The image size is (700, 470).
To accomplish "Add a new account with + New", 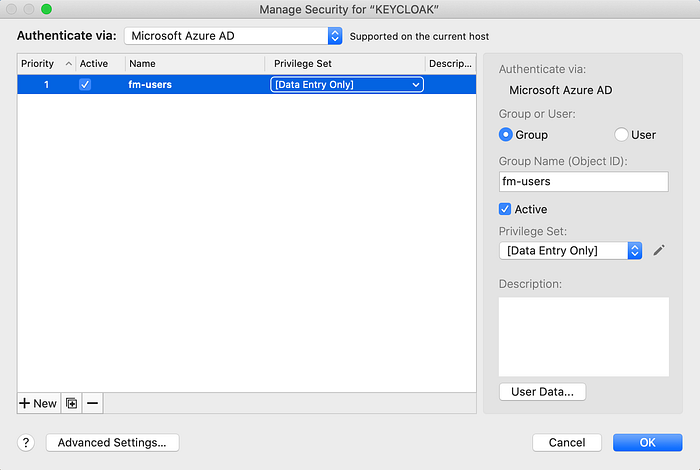I will point(38,403).
